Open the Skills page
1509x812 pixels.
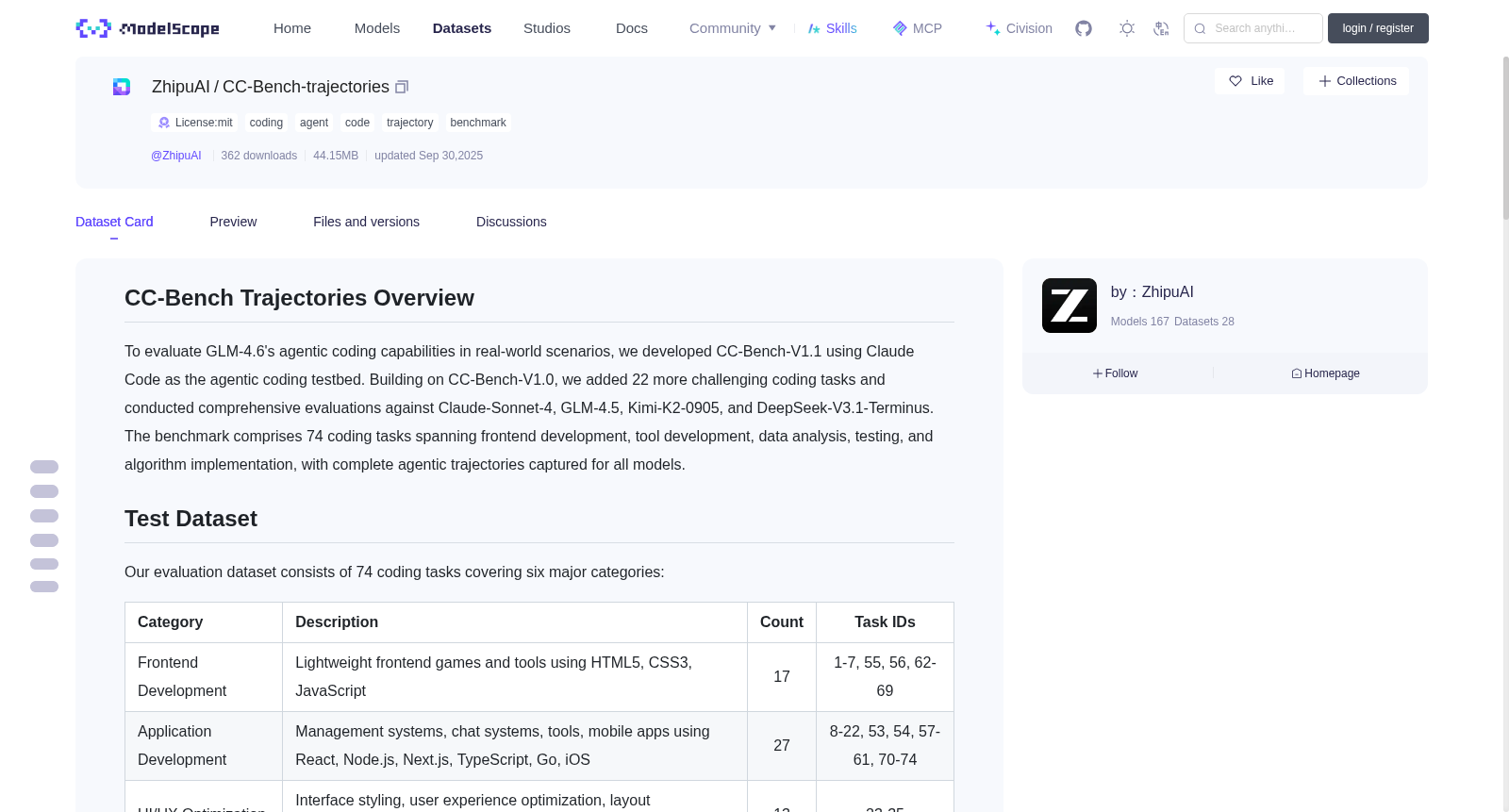(x=833, y=28)
